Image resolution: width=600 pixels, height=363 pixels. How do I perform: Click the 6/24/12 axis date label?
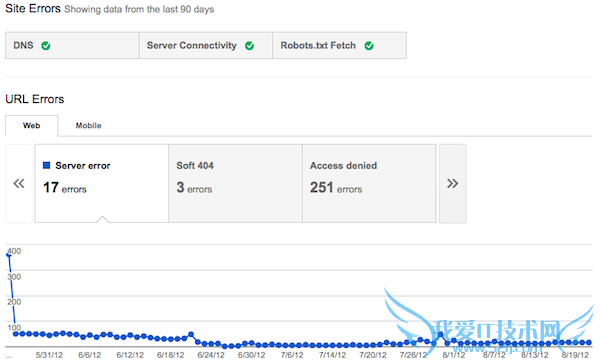[211, 355]
